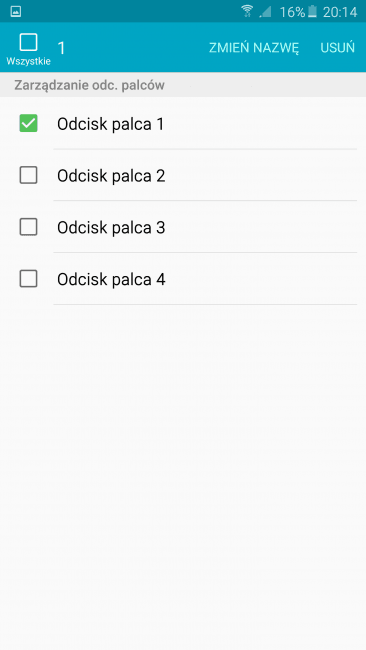This screenshot has height=650, width=366.
Task: Select the Odcisk palca 3 list row
Action: click(x=183, y=227)
